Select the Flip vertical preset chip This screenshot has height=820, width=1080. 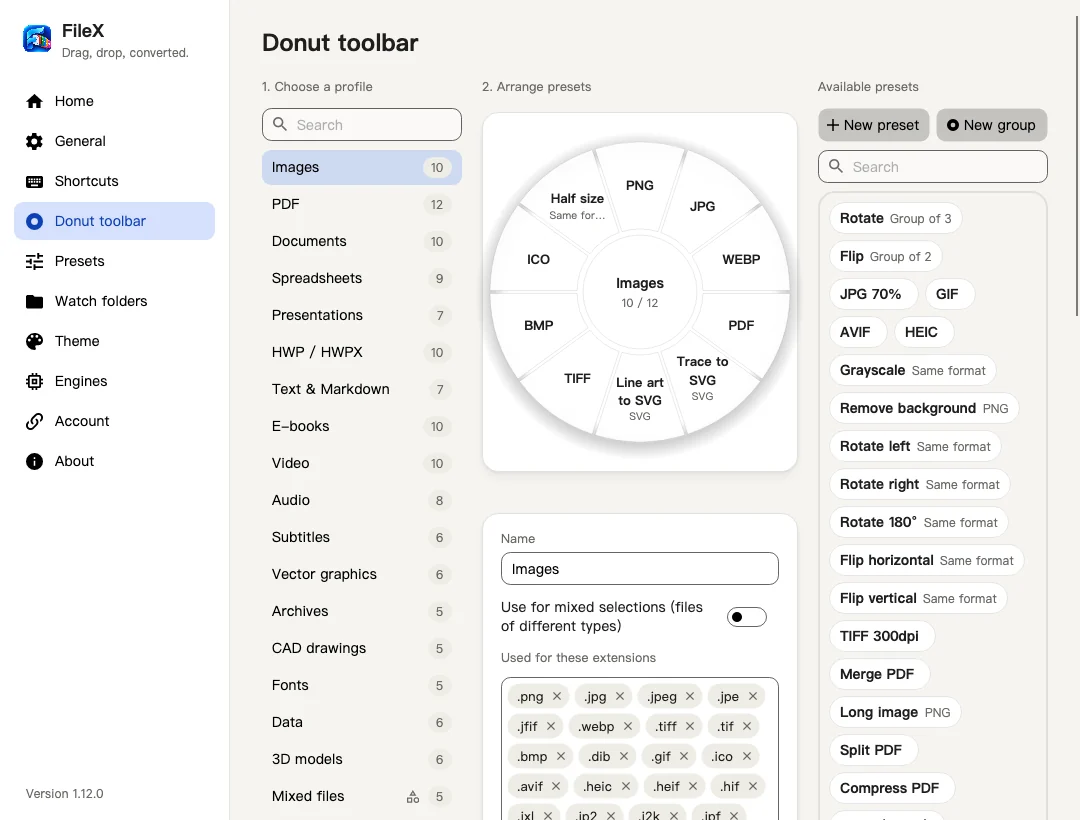click(x=918, y=598)
